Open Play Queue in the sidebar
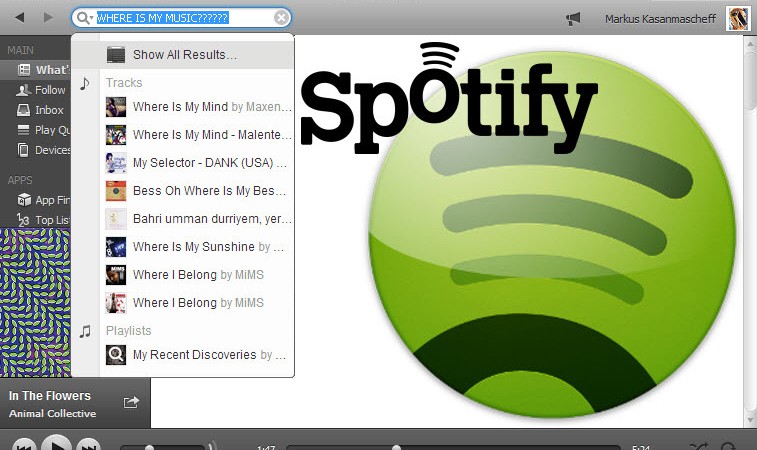Image resolution: width=757 pixels, height=450 pixels. point(36,130)
